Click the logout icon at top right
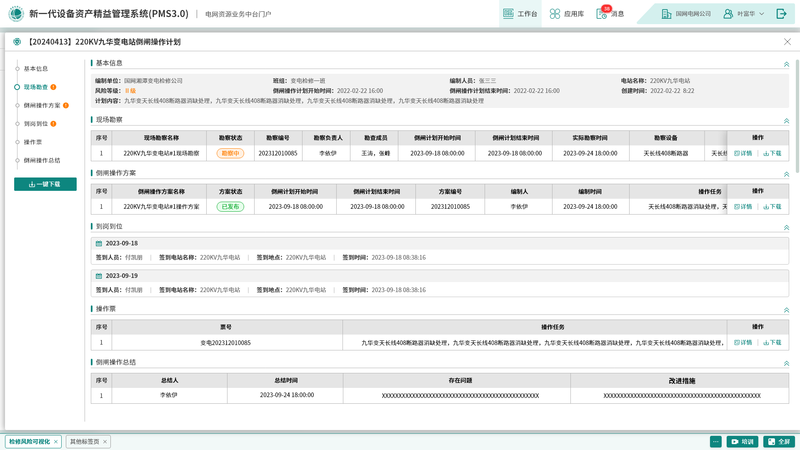The width and height of the screenshot is (800, 450). coord(781,14)
